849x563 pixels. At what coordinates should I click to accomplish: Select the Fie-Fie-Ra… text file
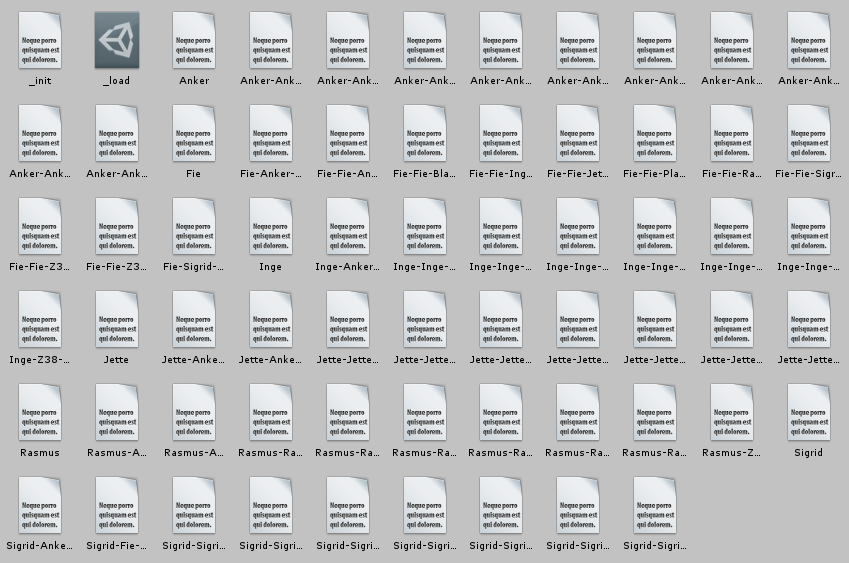click(732, 134)
